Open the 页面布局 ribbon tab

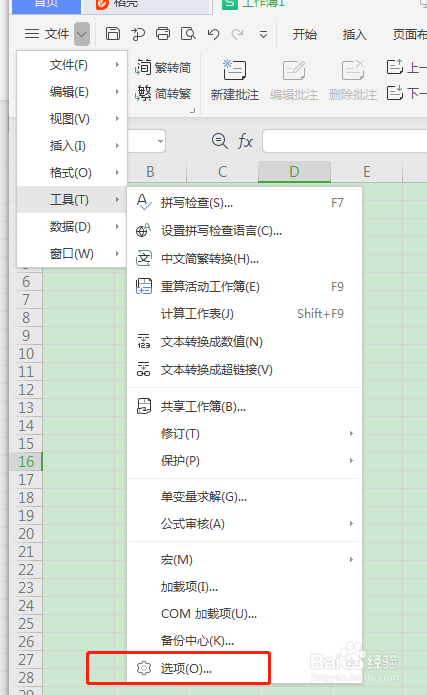tap(410, 34)
